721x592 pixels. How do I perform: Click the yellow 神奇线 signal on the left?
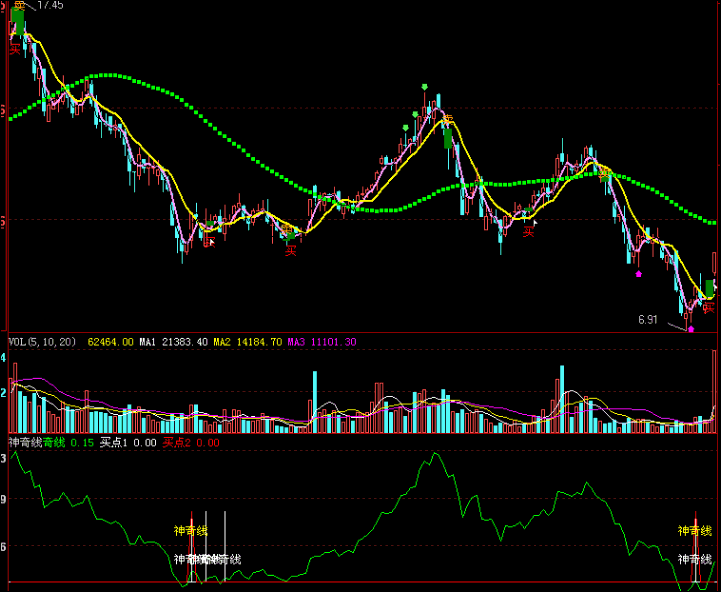coord(189,530)
